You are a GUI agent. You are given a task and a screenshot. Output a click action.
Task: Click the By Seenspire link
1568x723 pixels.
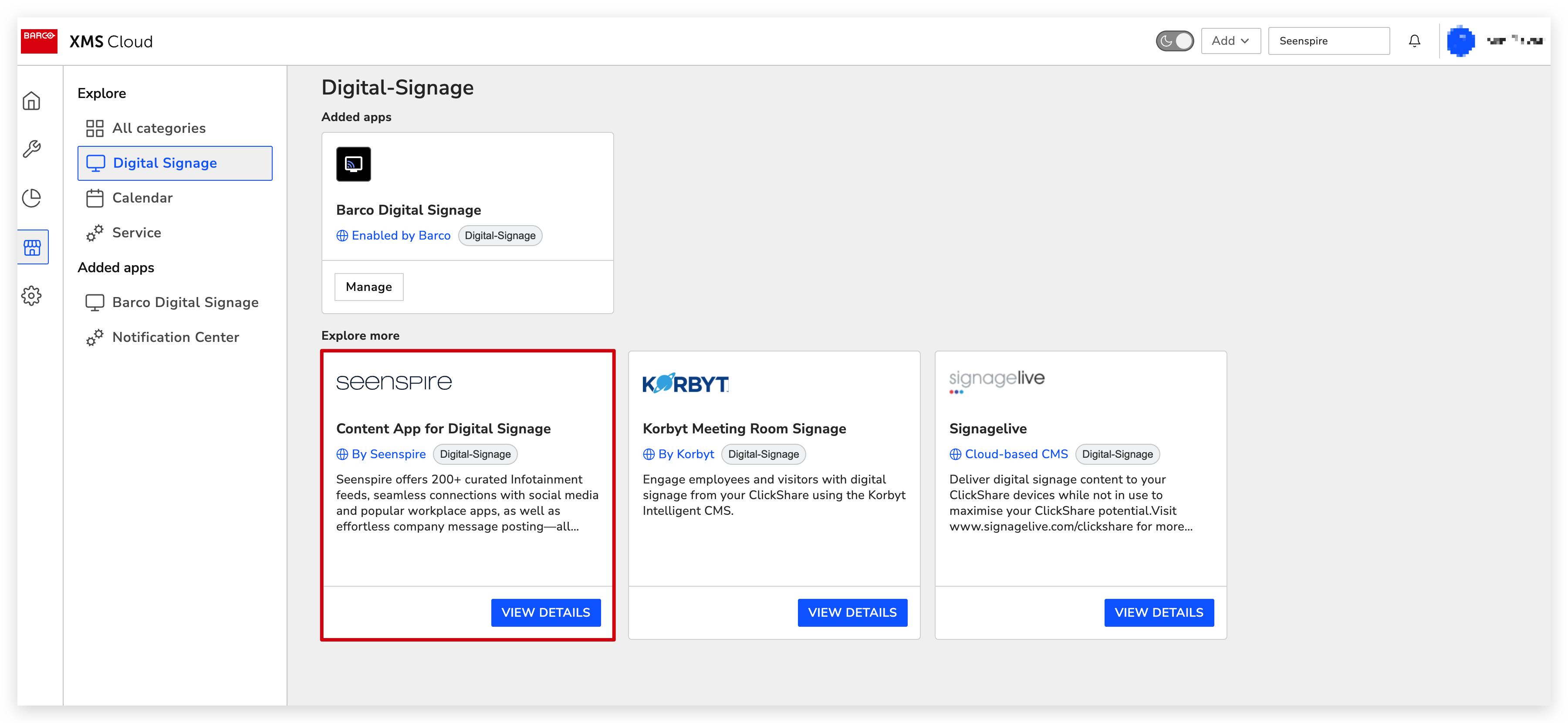389,454
